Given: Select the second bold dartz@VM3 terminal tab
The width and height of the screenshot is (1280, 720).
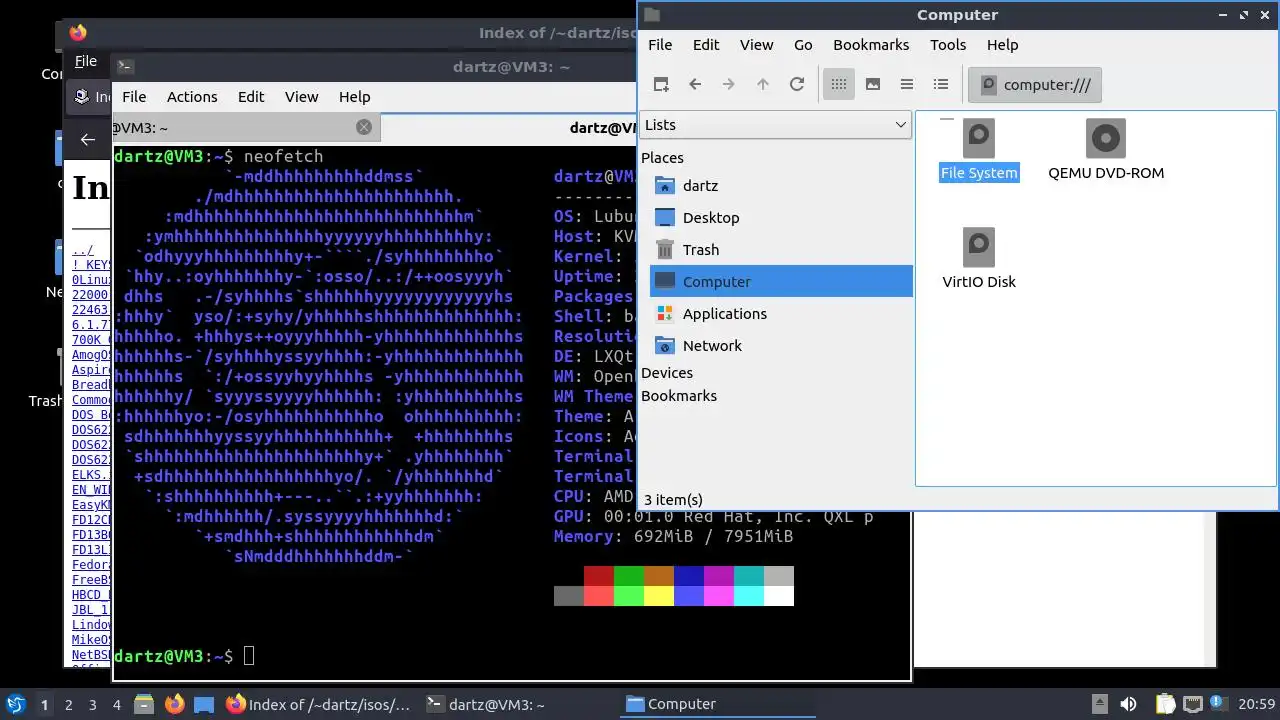Looking at the screenshot, I should pos(510,127).
